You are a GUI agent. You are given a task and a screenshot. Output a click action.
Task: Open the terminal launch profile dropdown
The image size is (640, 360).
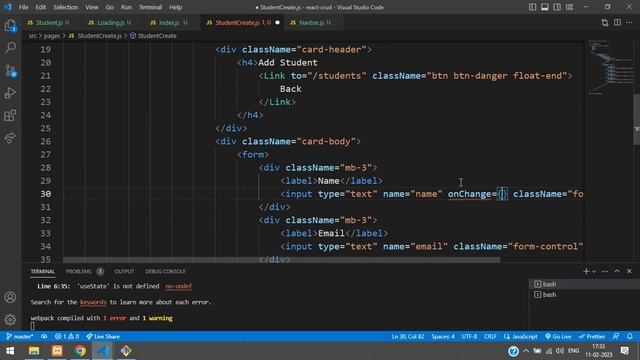[594, 271]
